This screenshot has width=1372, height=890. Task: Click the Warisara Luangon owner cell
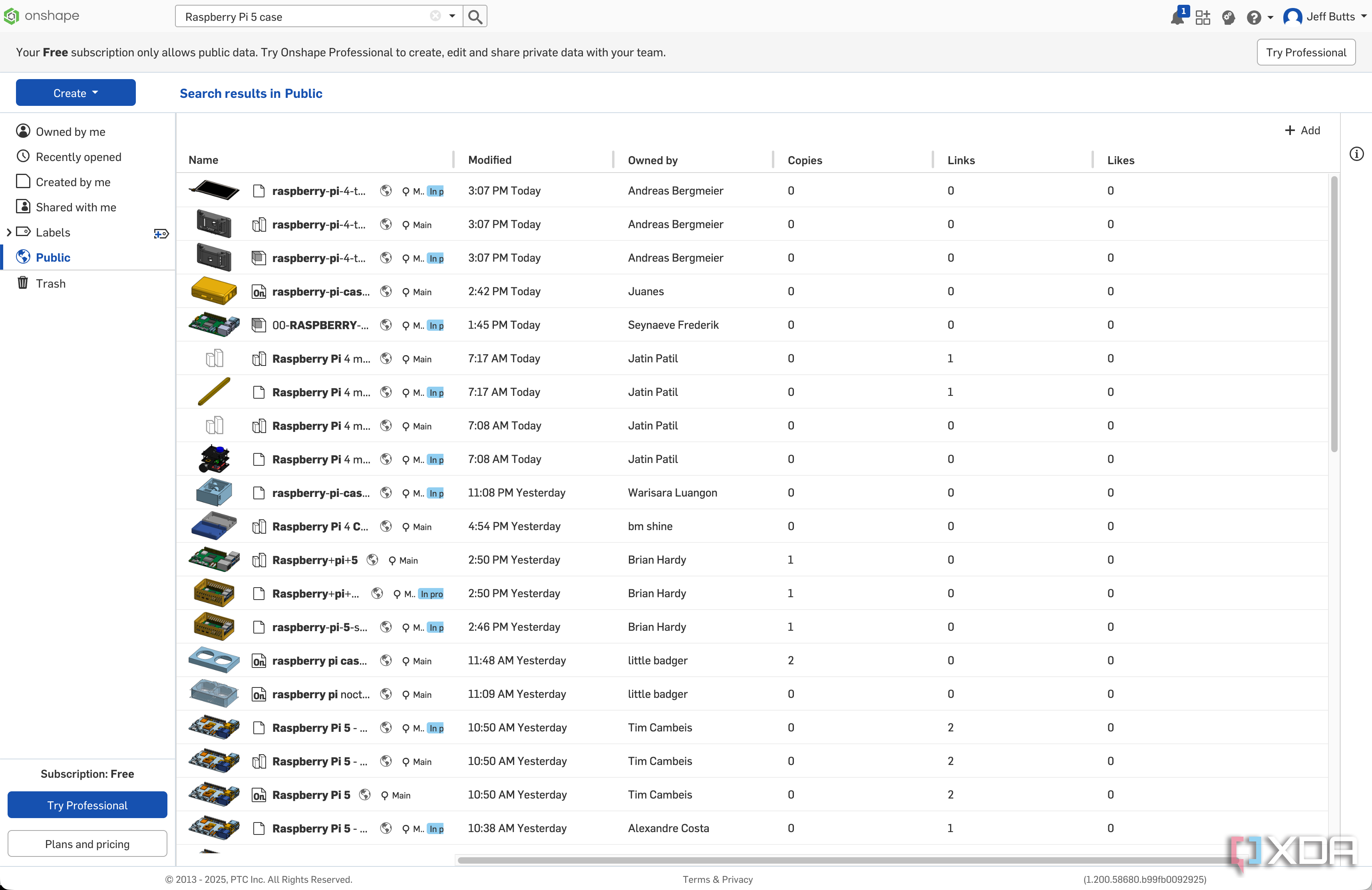coord(672,493)
